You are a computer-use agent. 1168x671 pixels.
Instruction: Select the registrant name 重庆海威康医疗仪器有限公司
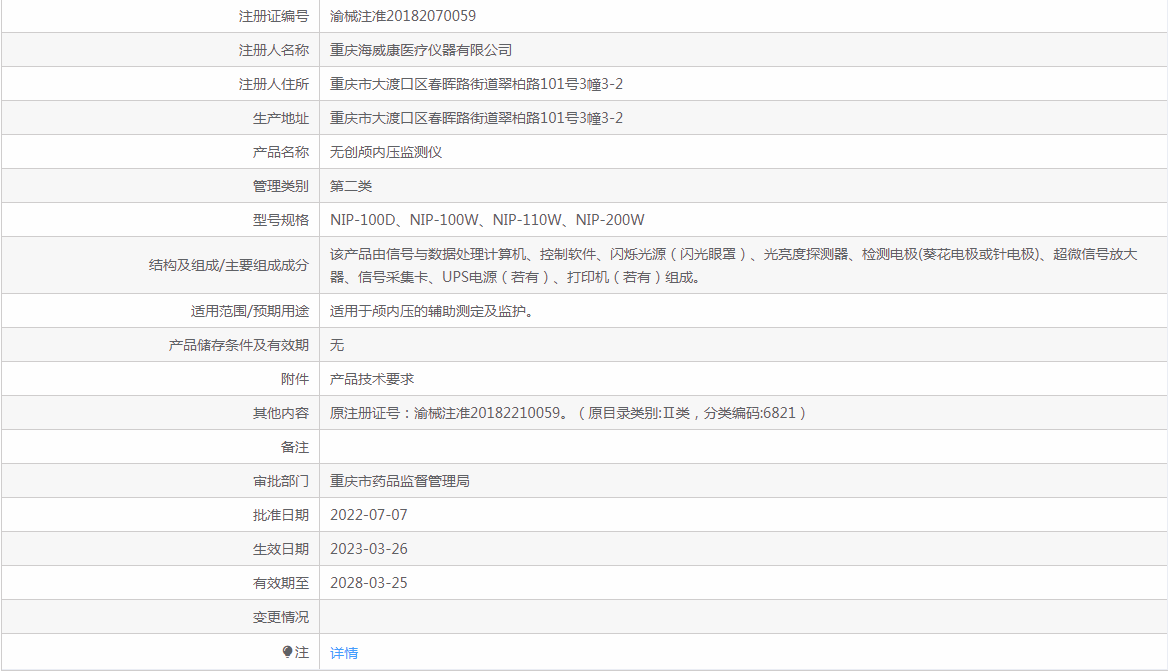(x=421, y=50)
